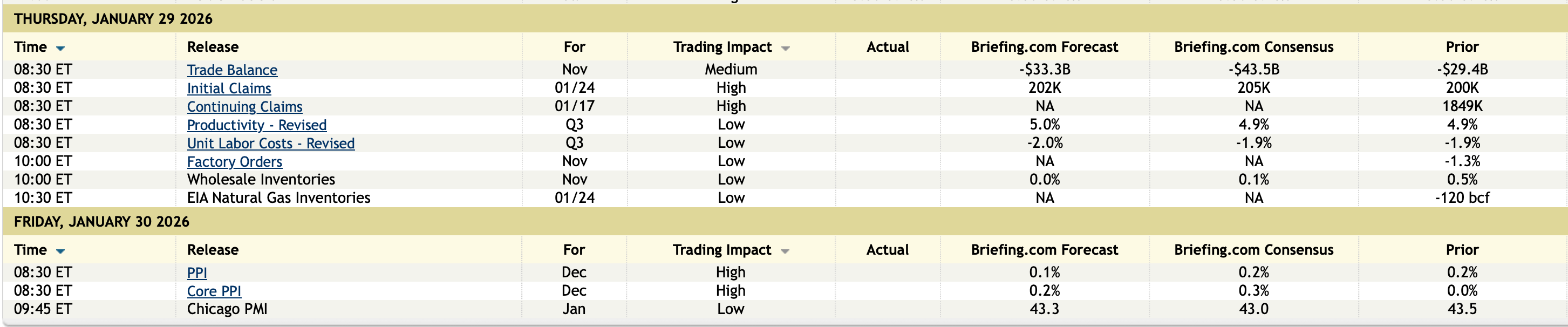Click the Thursday, January 29 2026 heading

(x=113, y=19)
